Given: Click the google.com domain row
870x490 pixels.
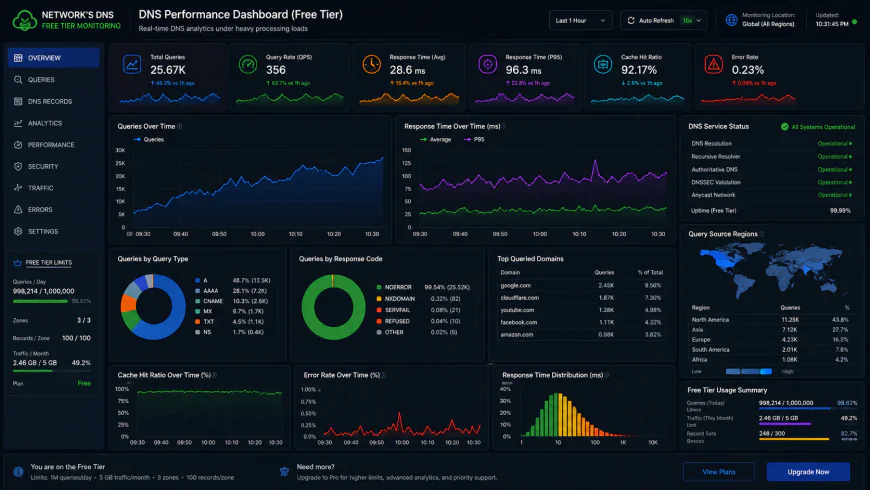Looking at the screenshot, I should [x=581, y=286].
